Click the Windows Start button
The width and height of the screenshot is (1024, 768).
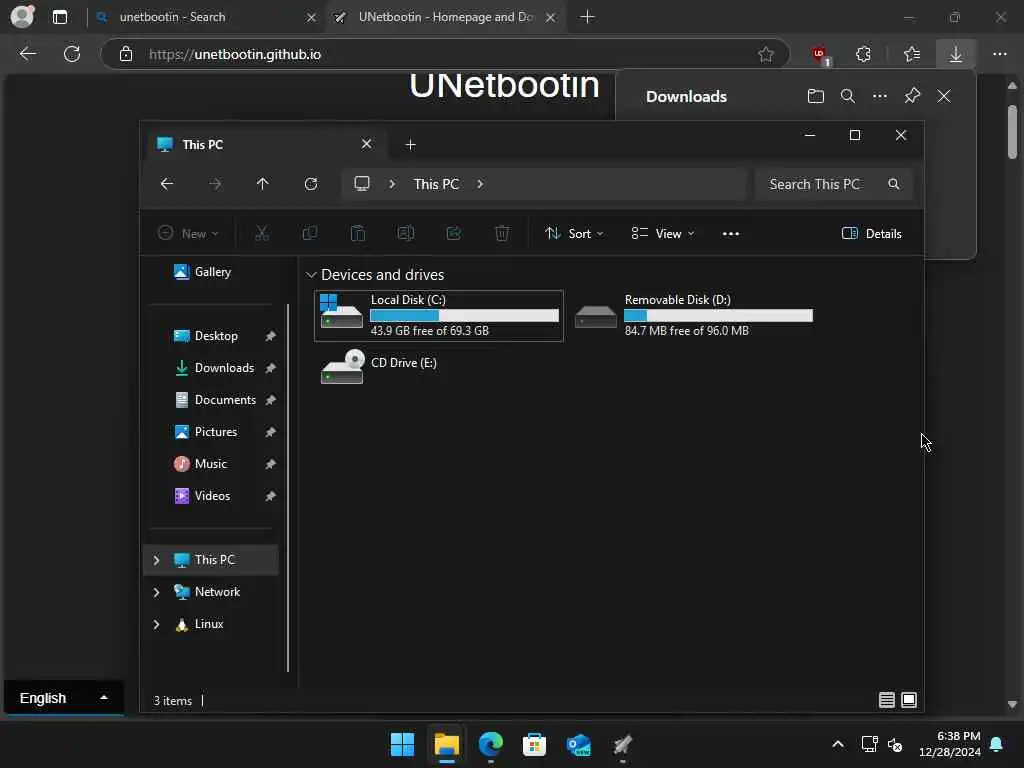click(402, 744)
